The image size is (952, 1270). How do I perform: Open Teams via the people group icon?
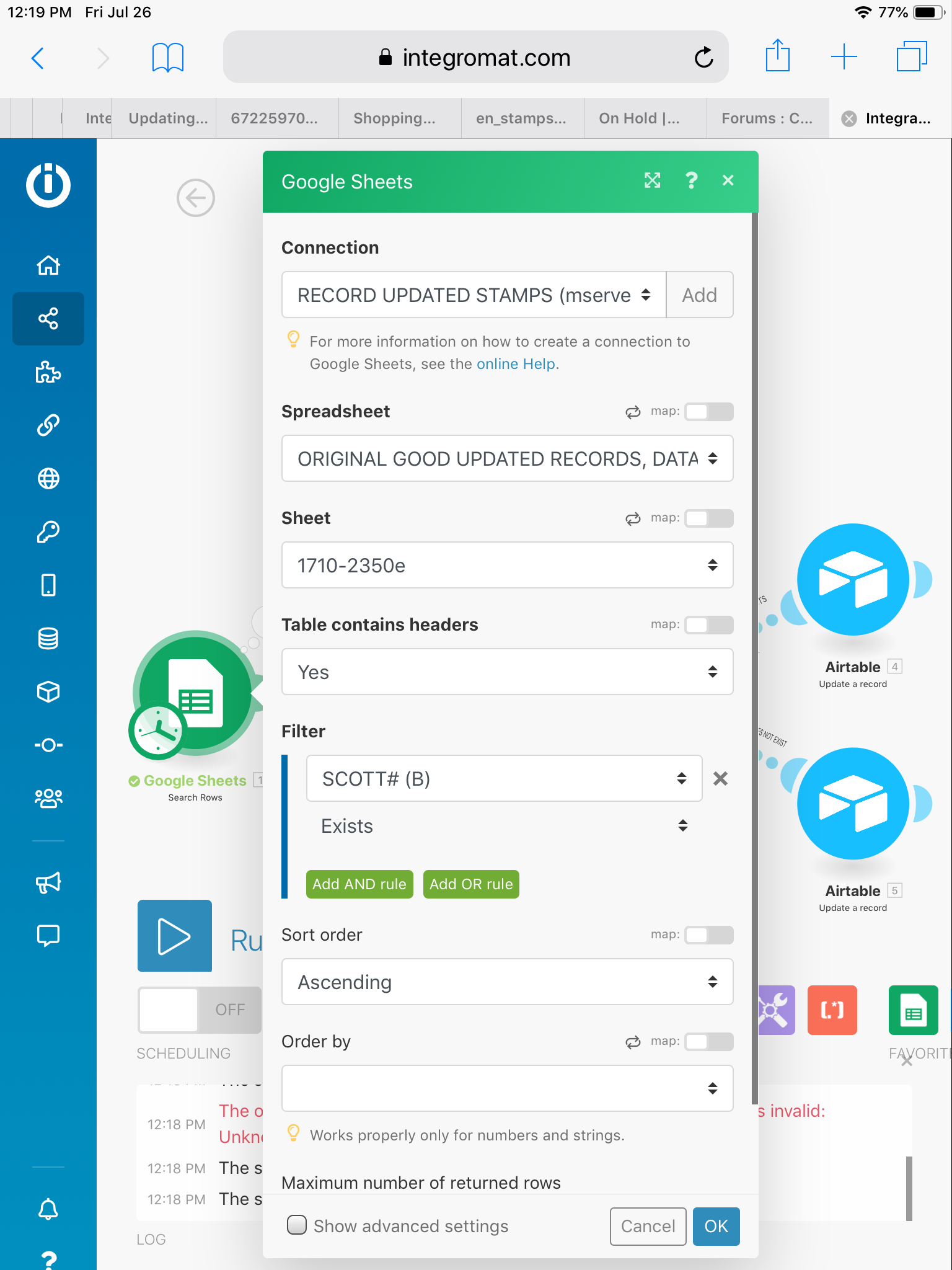click(x=48, y=798)
